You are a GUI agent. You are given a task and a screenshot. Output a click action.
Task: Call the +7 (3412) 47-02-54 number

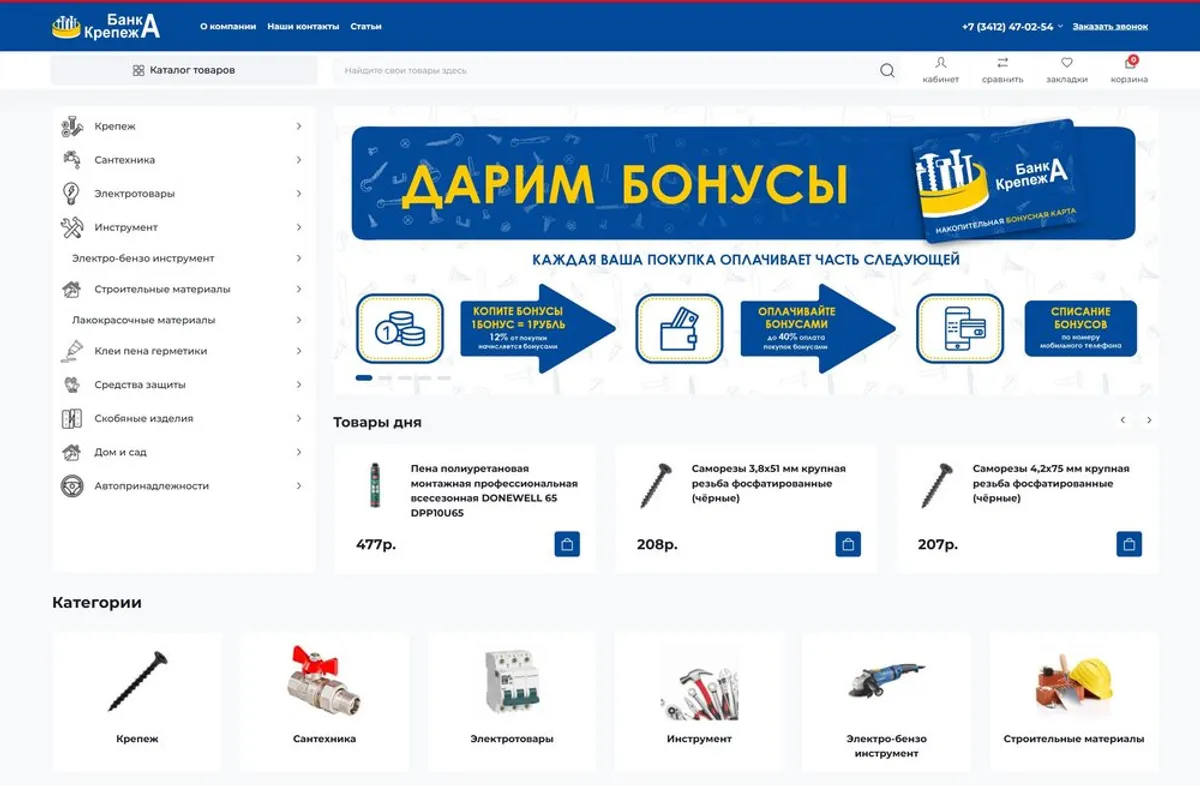[1007, 27]
